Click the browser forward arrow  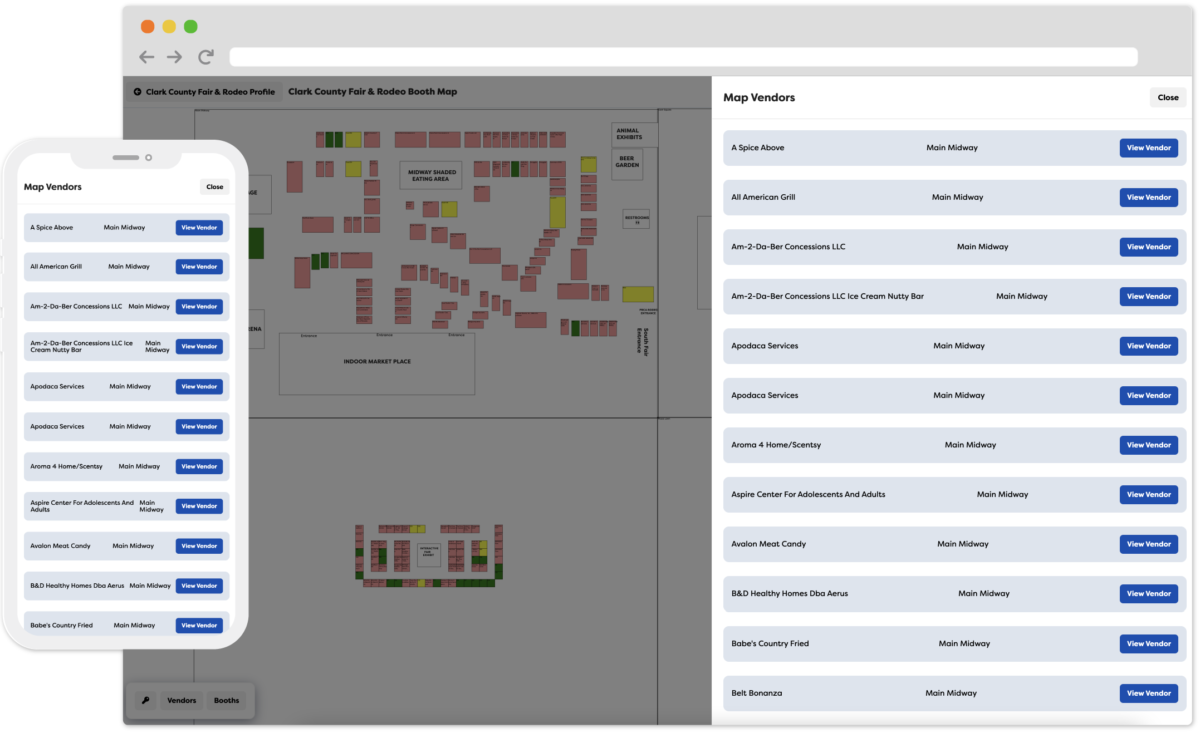click(176, 57)
